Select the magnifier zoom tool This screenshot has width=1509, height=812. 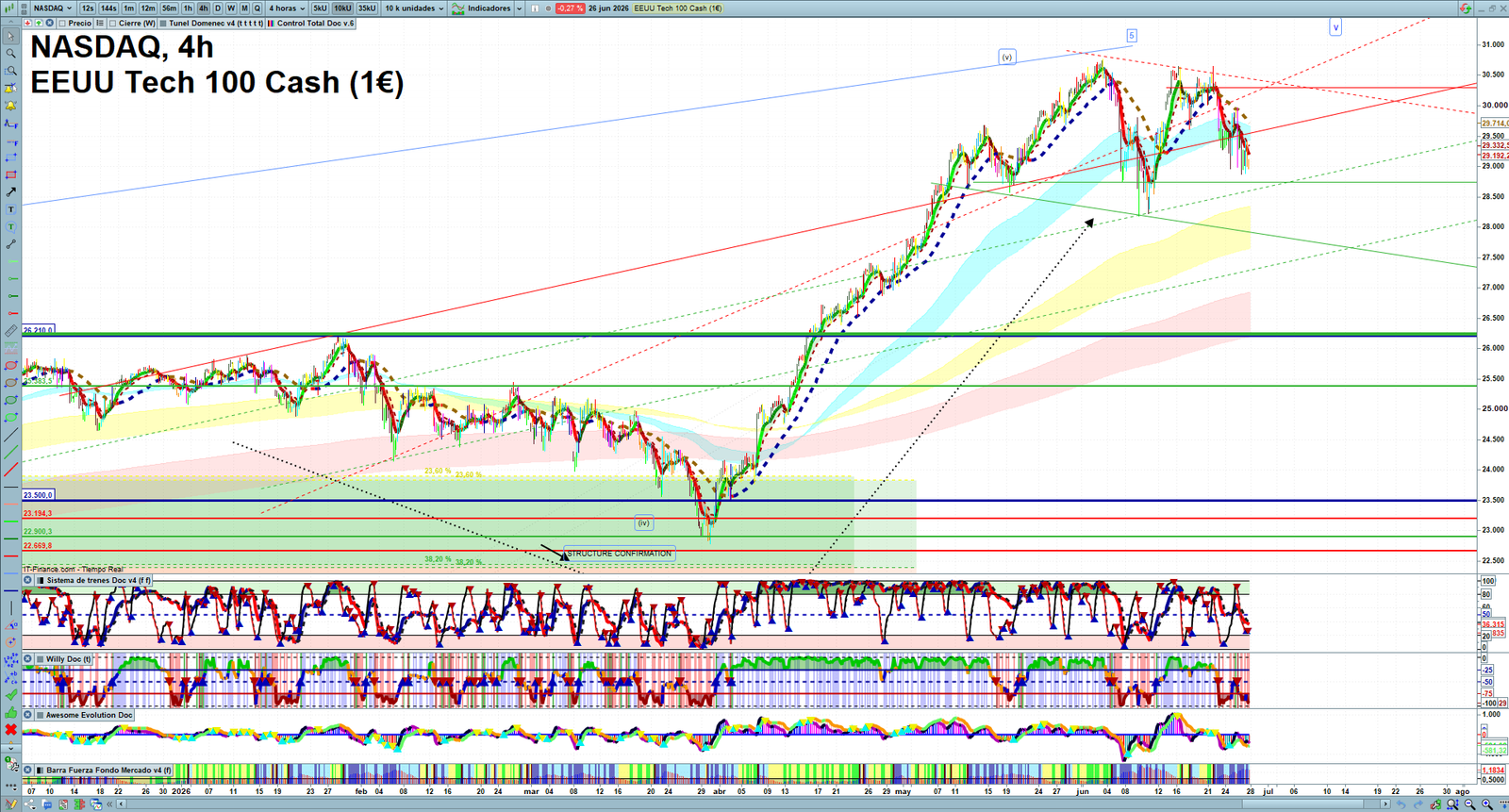click(10, 53)
